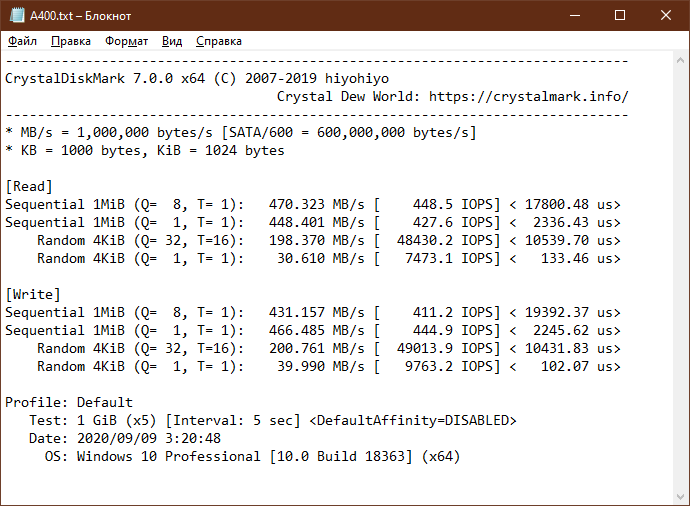Click the scrollbar up arrow

pyautogui.click(x=680, y=61)
